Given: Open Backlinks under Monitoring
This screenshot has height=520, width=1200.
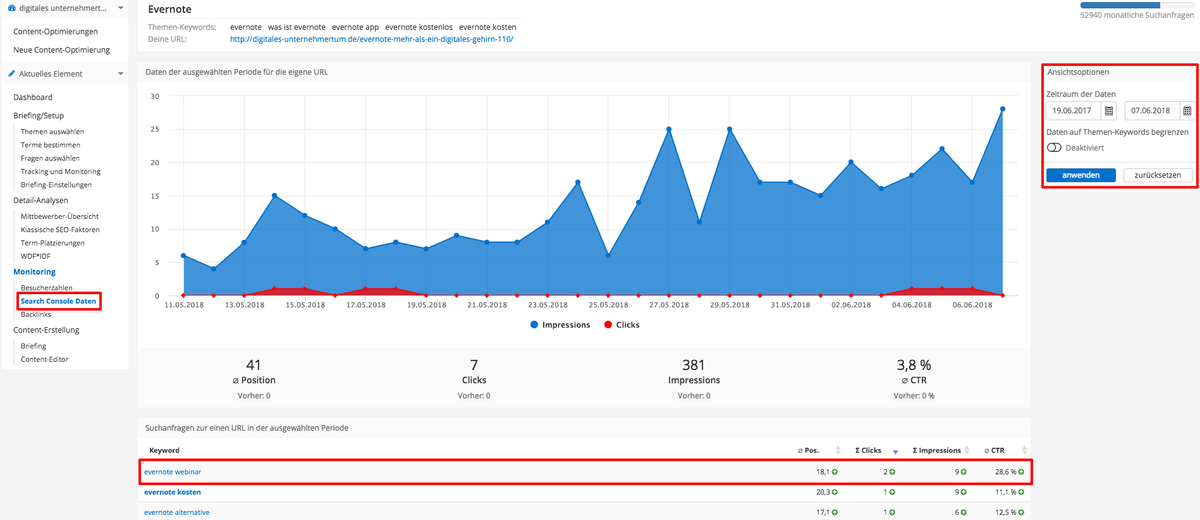Looking at the screenshot, I should pos(36,315).
